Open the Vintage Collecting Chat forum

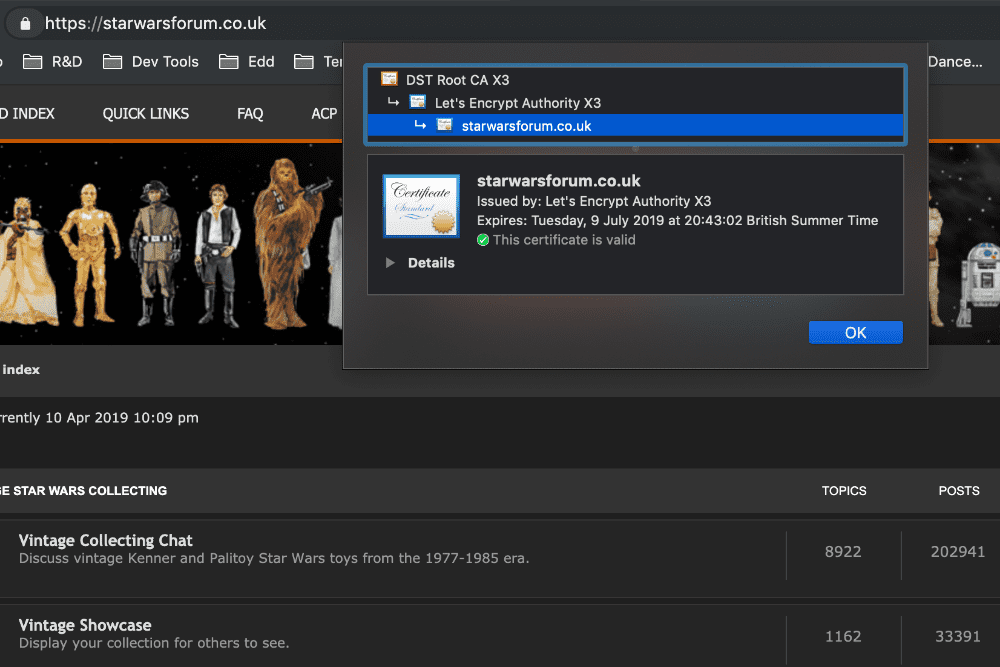coord(105,541)
